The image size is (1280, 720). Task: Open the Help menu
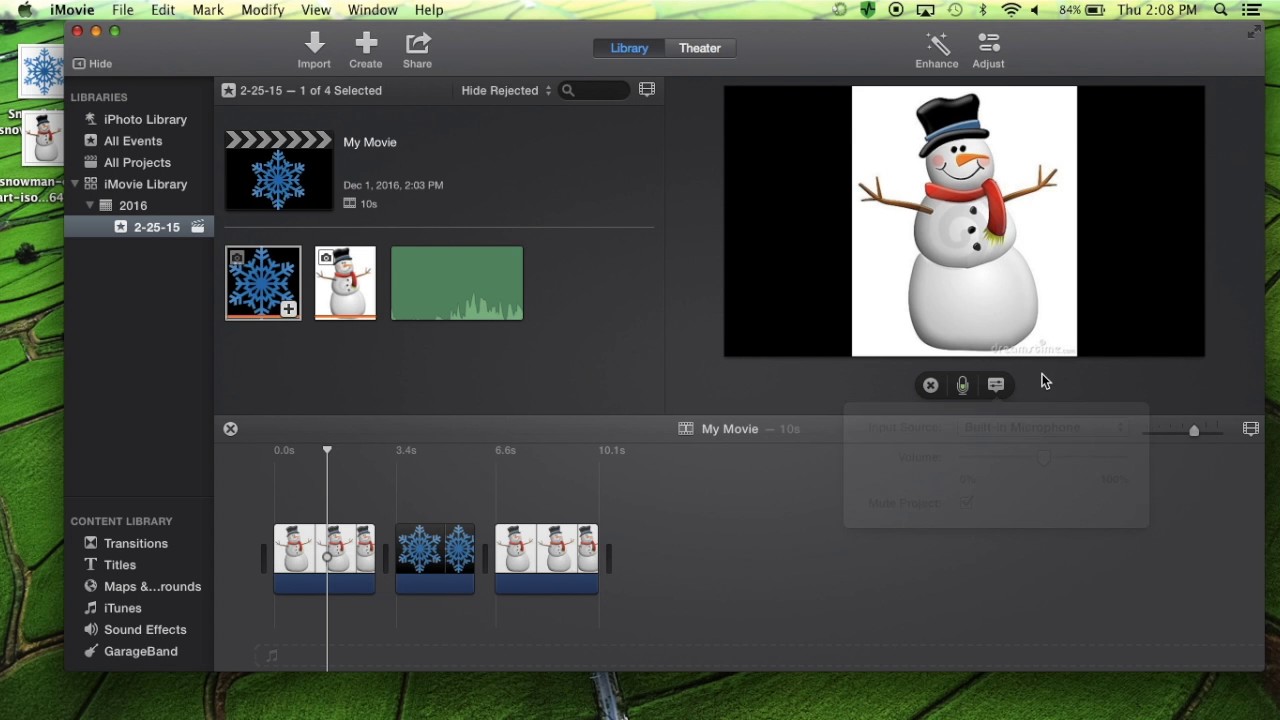tap(429, 10)
